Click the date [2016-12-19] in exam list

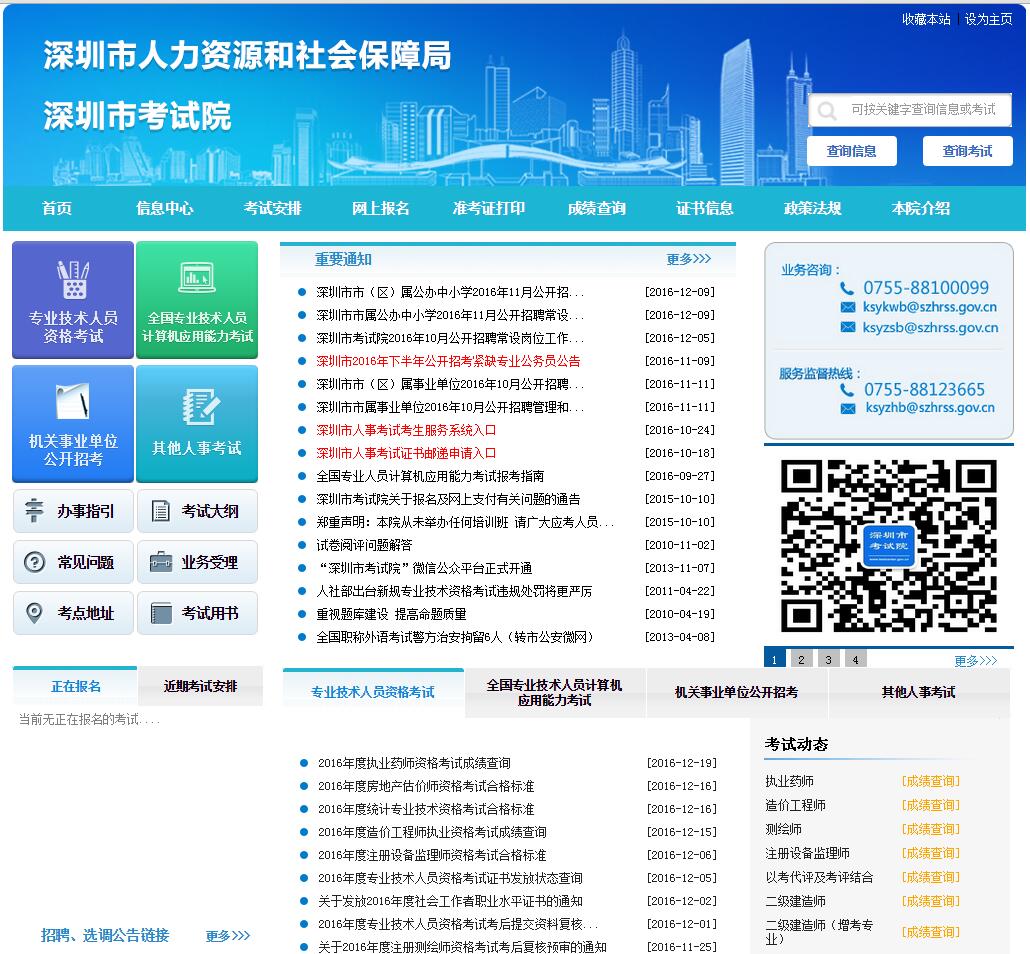coord(682,763)
